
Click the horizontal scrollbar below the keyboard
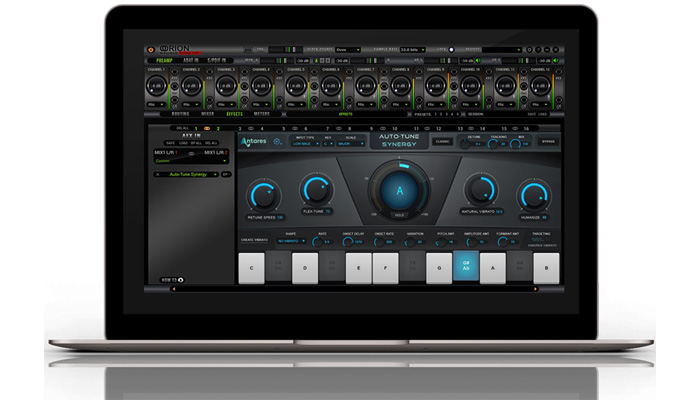pos(400,289)
